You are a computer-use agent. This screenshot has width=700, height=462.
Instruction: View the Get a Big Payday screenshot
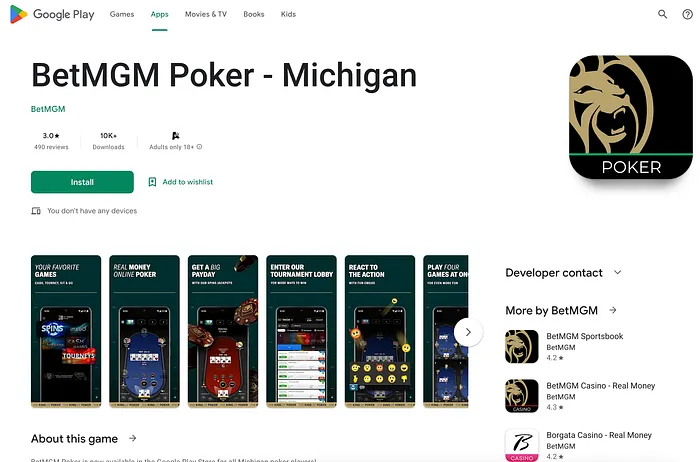(x=223, y=331)
